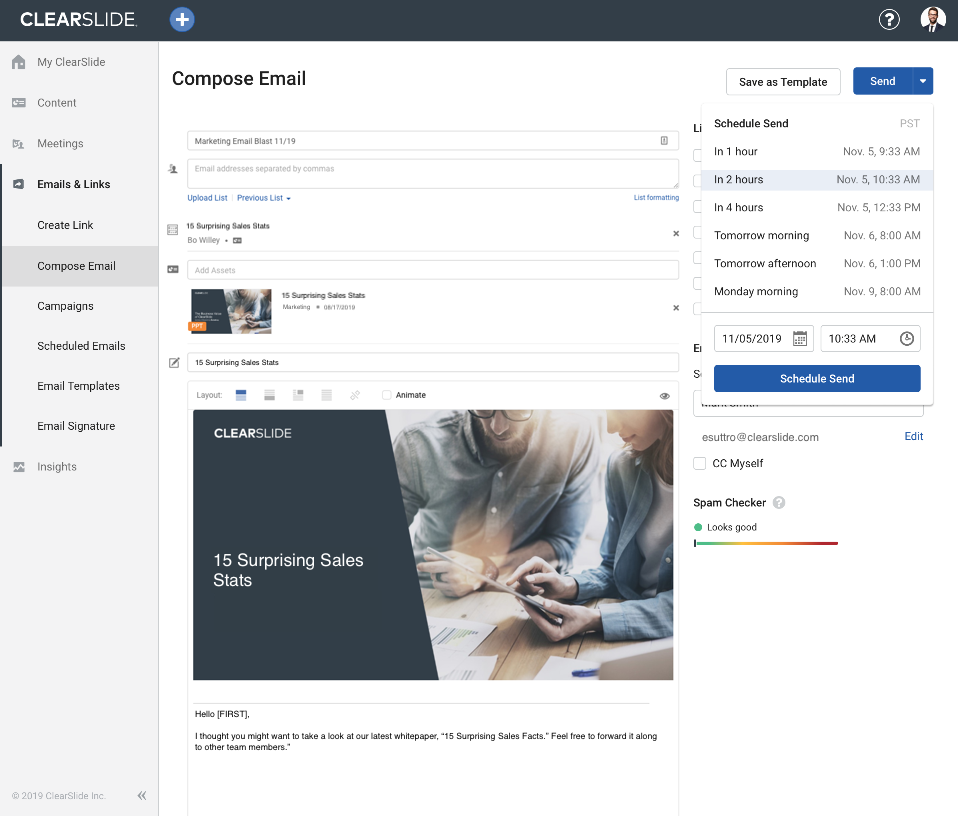Image resolution: width=958 pixels, height=816 pixels.
Task: Choose the text-only layout option
Action: coord(326,394)
